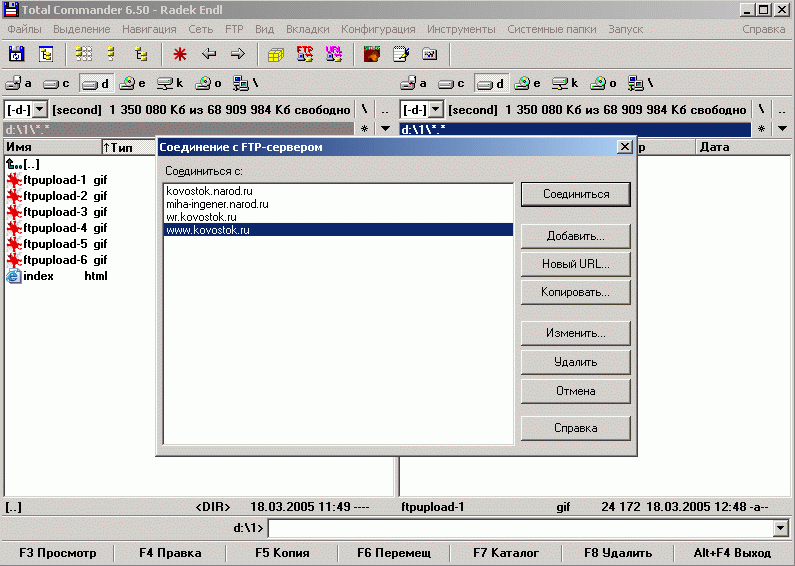795x566 pixels.
Task: Click the Добавить... button
Action: coord(576,236)
